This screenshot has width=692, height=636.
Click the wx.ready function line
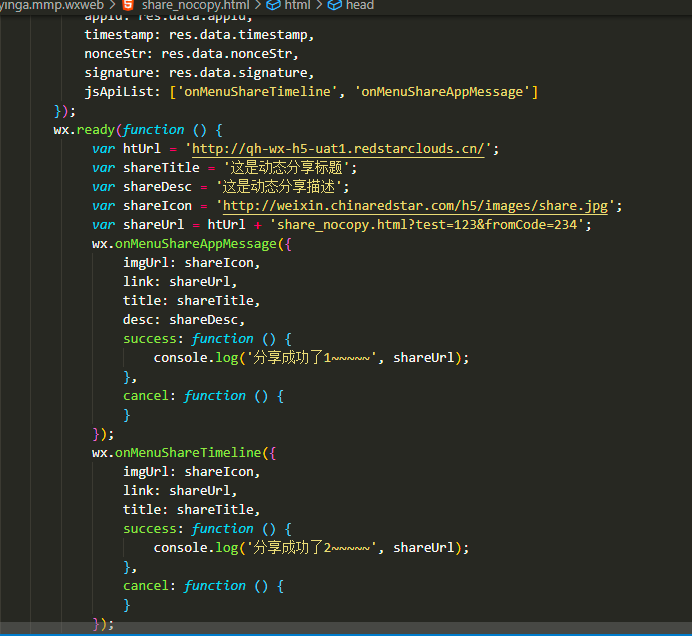point(138,130)
